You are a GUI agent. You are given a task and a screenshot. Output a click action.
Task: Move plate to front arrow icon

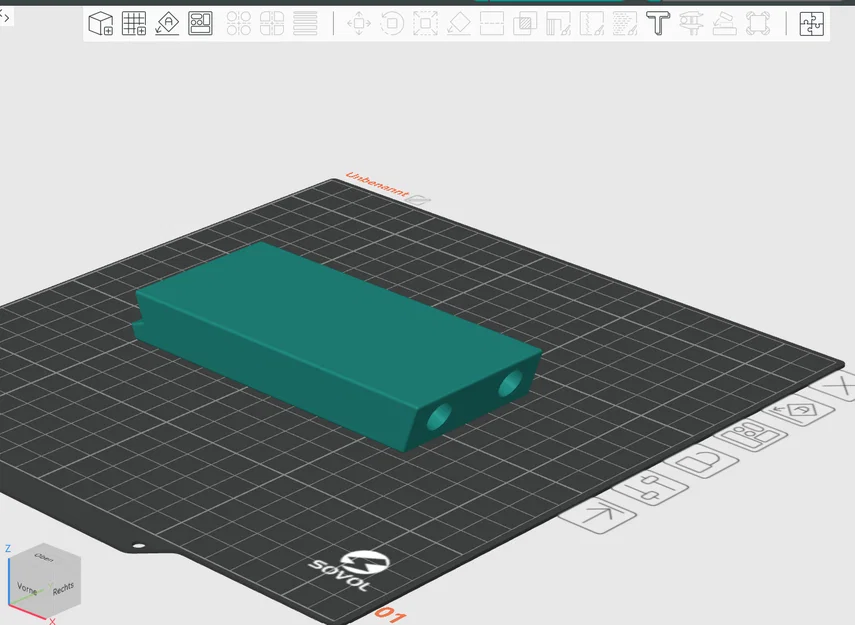(598, 514)
